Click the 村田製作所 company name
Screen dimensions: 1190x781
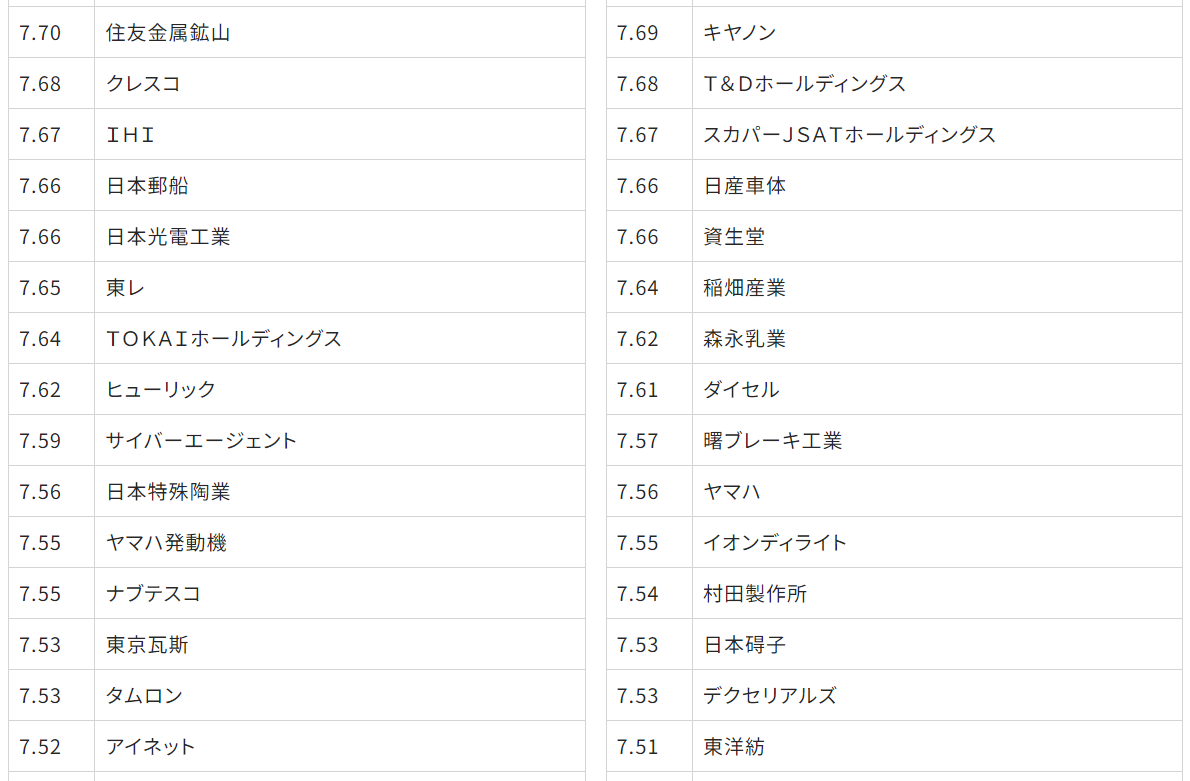[755, 594]
